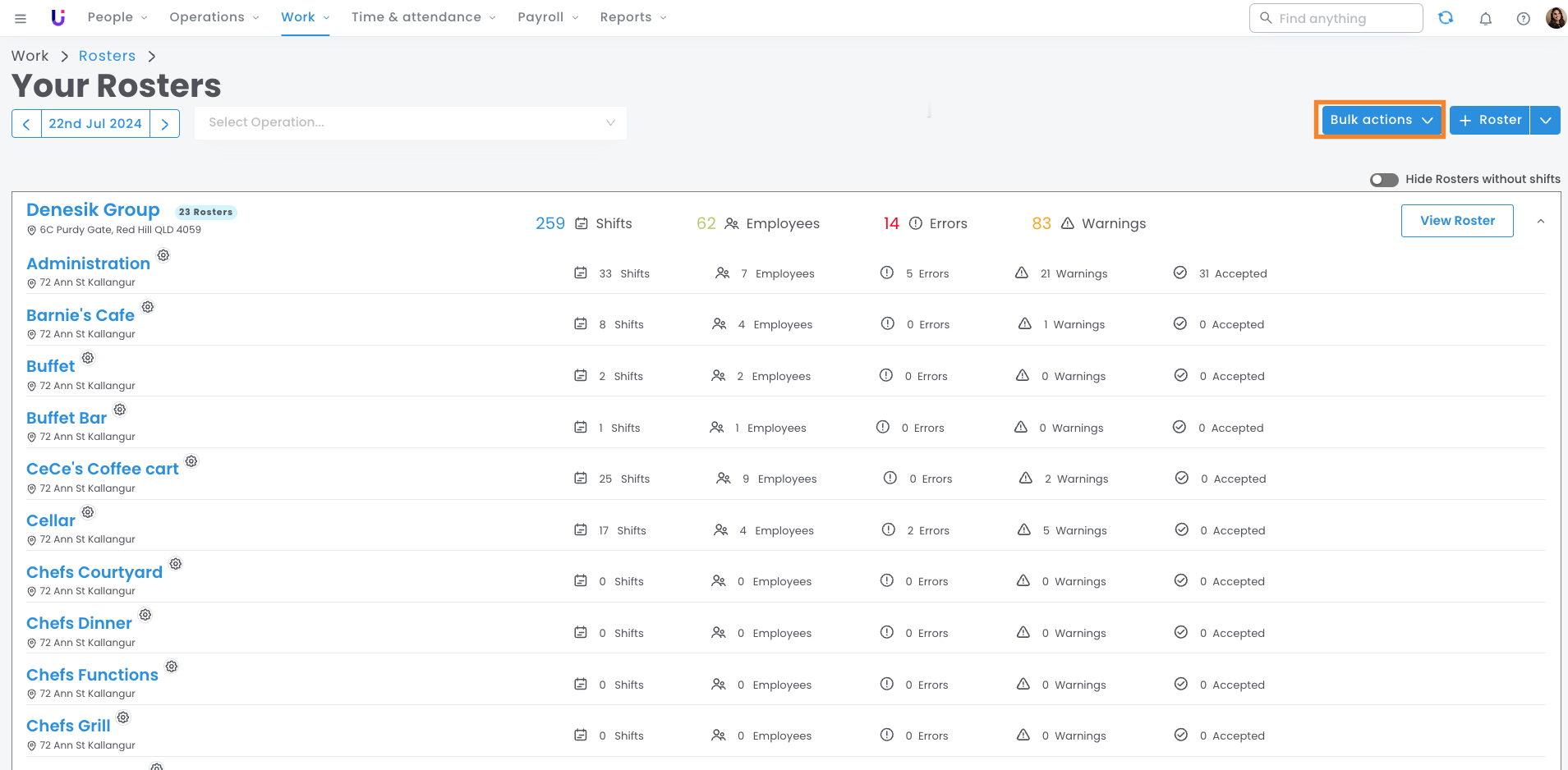Open settings gear for Cellar roster
The width and height of the screenshot is (1568, 770).
[x=88, y=512]
